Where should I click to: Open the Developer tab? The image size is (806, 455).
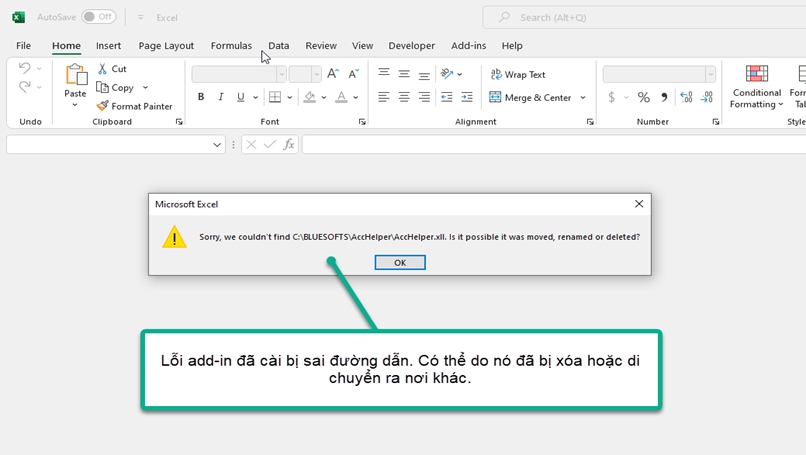(411, 45)
